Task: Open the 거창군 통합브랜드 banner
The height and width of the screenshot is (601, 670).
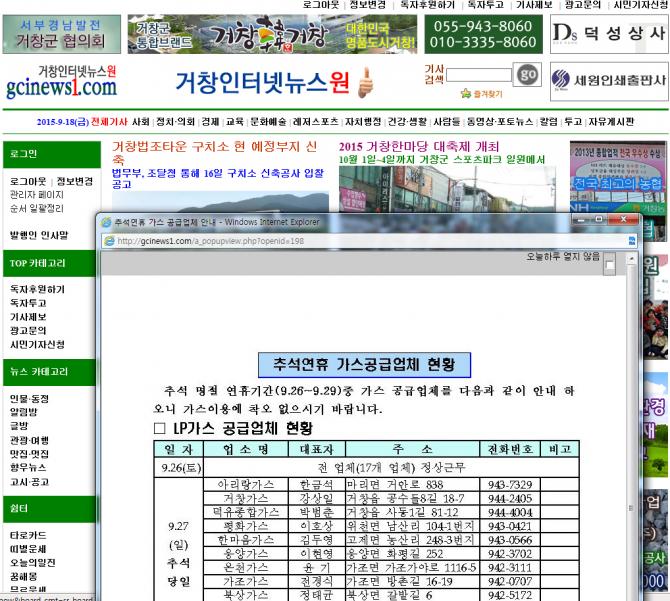Action: click(x=272, y=34)
